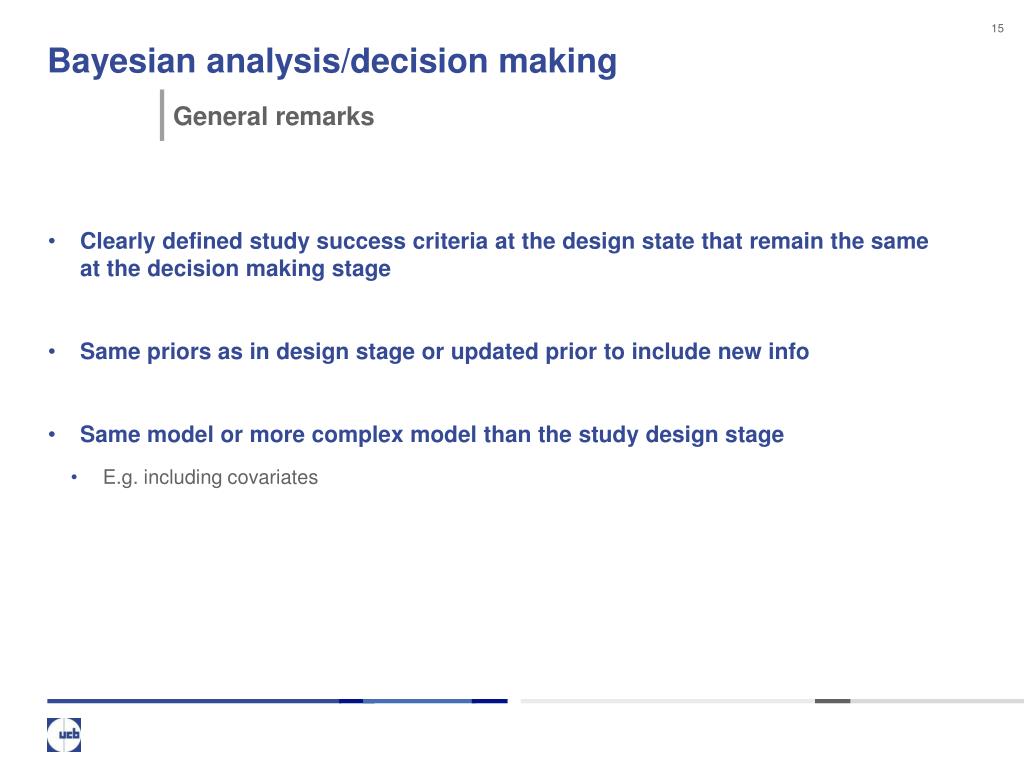Select the General remarks subtitle
The image size is (1024, 768).
pyautogui.click(x=274, y=116)
